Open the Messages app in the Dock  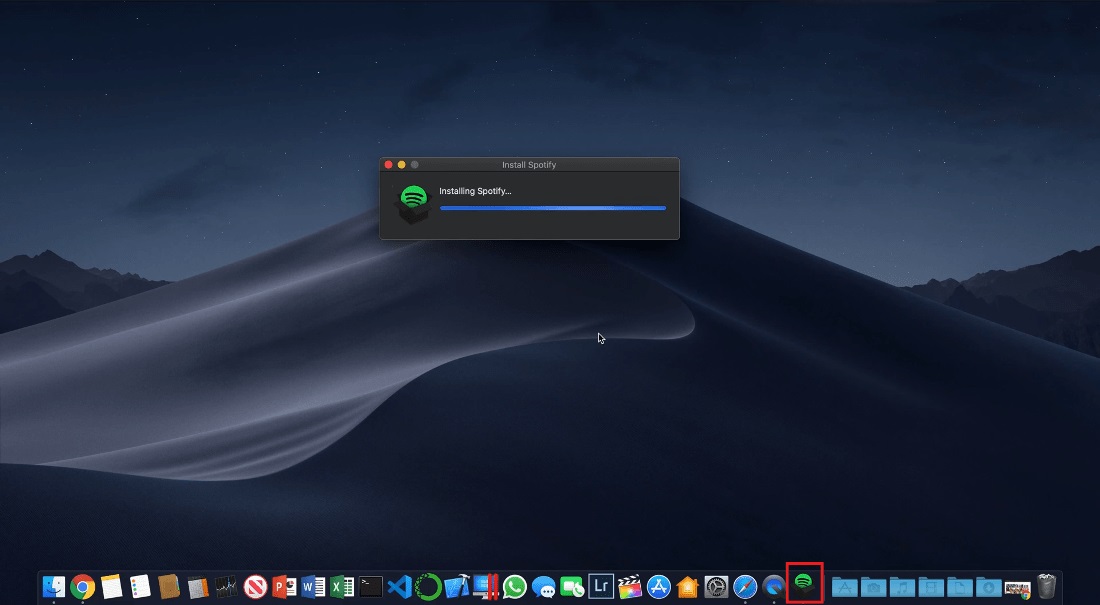click(x=544, y=586)
